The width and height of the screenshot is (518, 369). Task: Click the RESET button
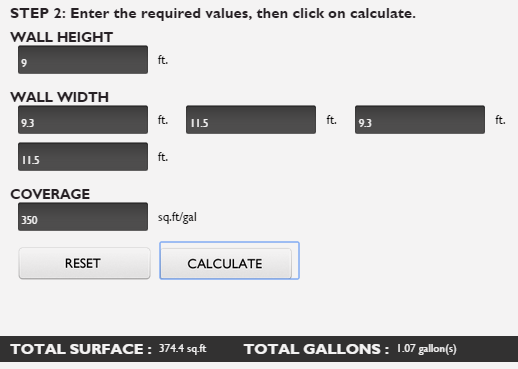tap(84, 263)
